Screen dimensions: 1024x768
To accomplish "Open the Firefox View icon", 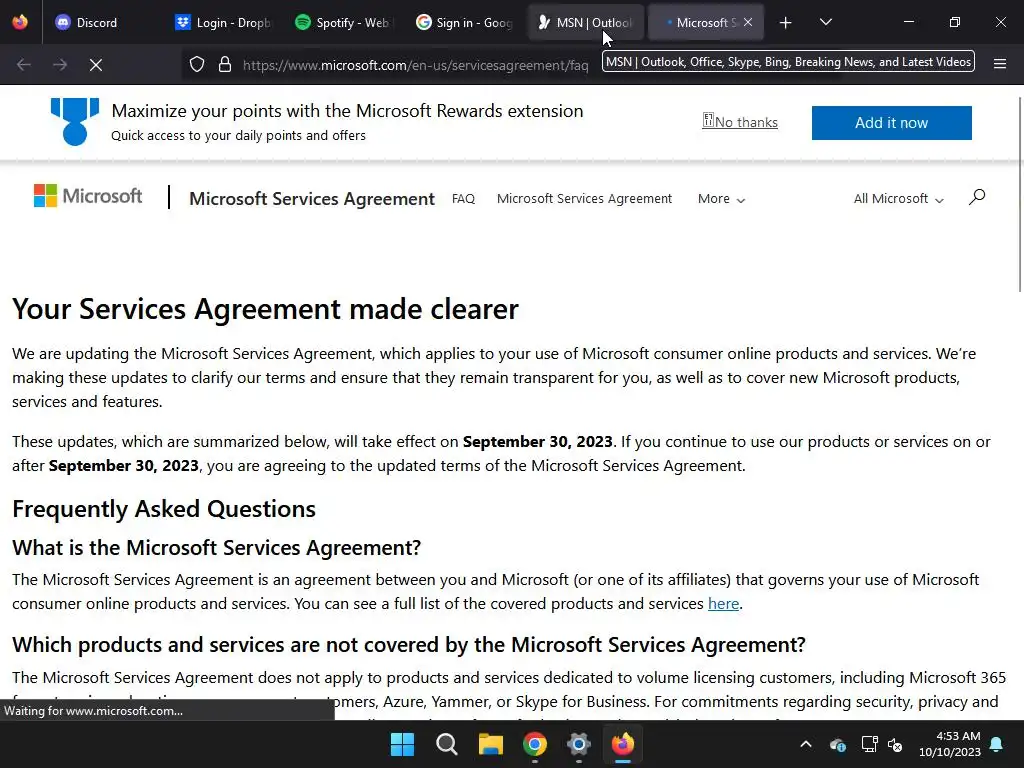I will click(x=20, y=22).
